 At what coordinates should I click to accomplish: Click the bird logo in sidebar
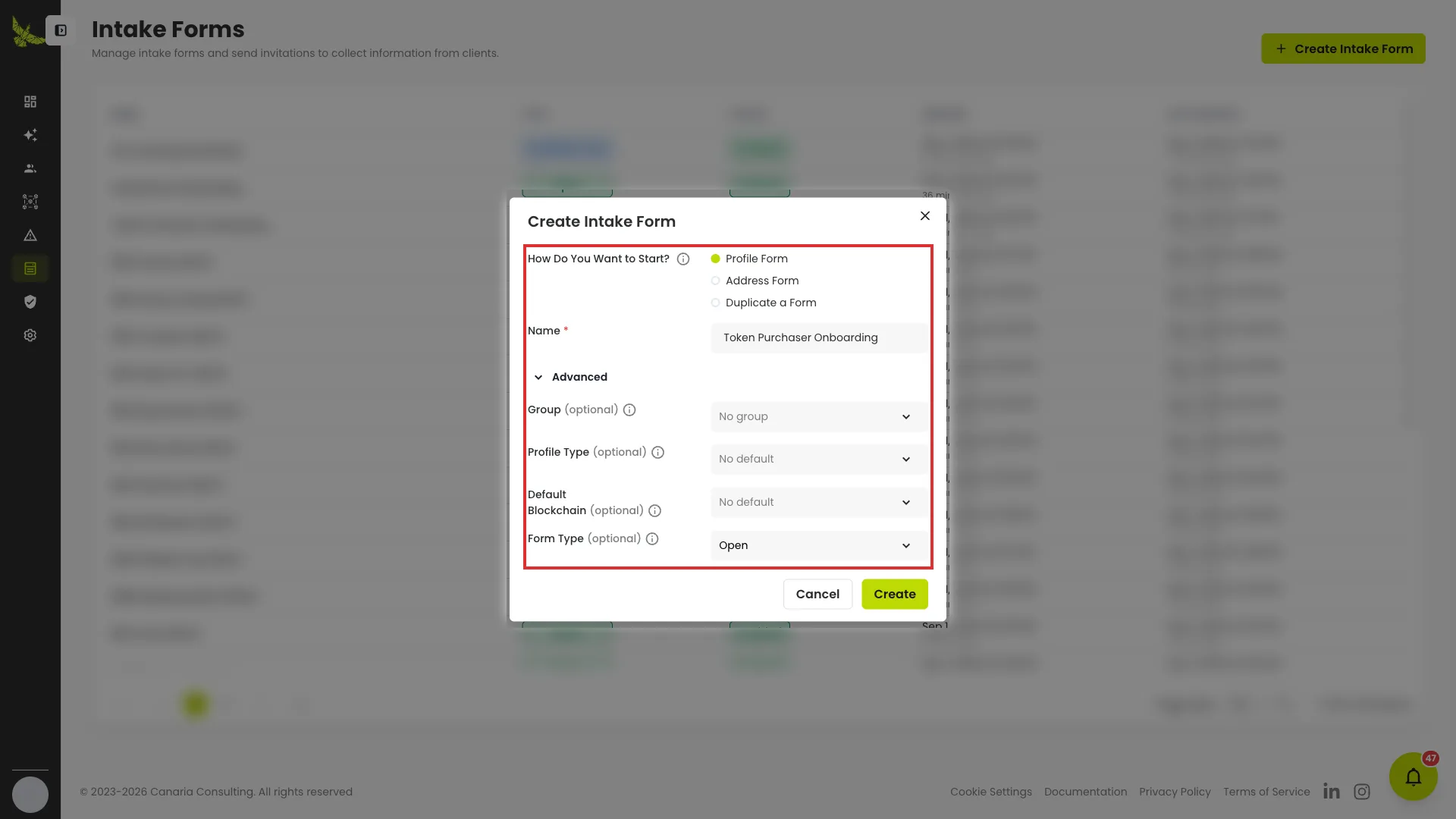pyautogui.click(x=27, y=32)
